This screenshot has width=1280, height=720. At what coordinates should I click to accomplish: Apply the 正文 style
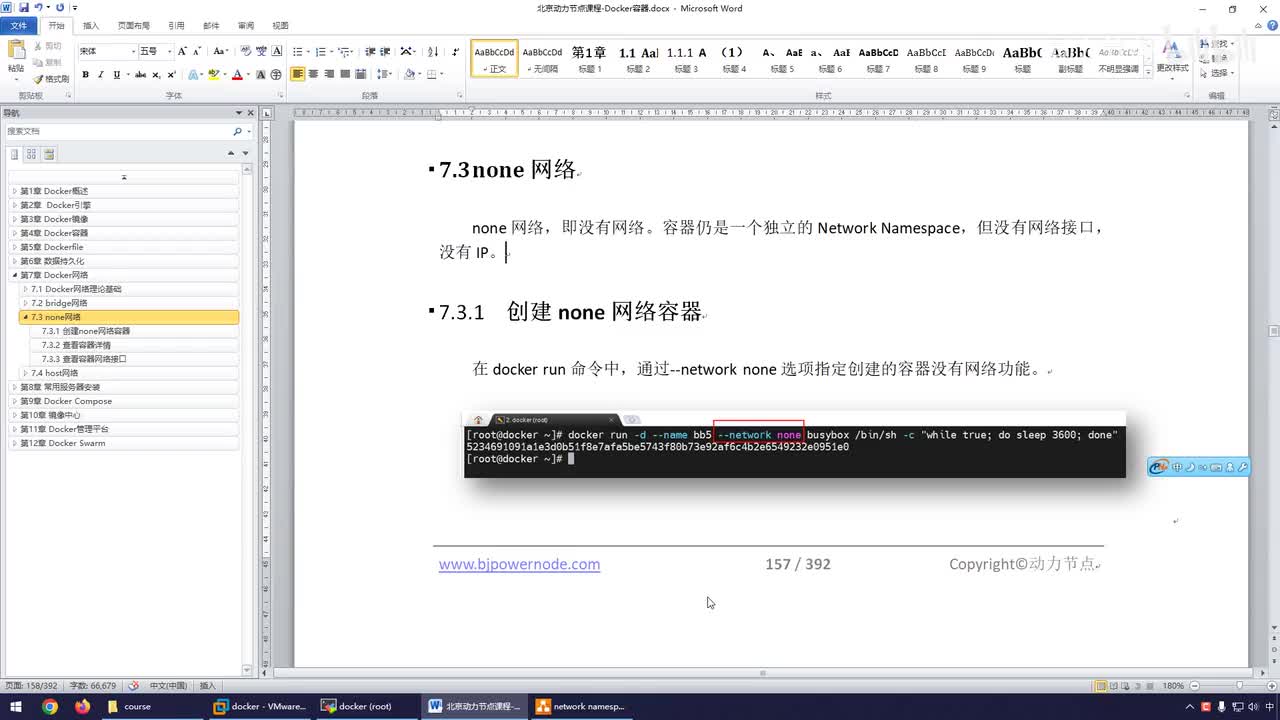(x=495, y=59)
